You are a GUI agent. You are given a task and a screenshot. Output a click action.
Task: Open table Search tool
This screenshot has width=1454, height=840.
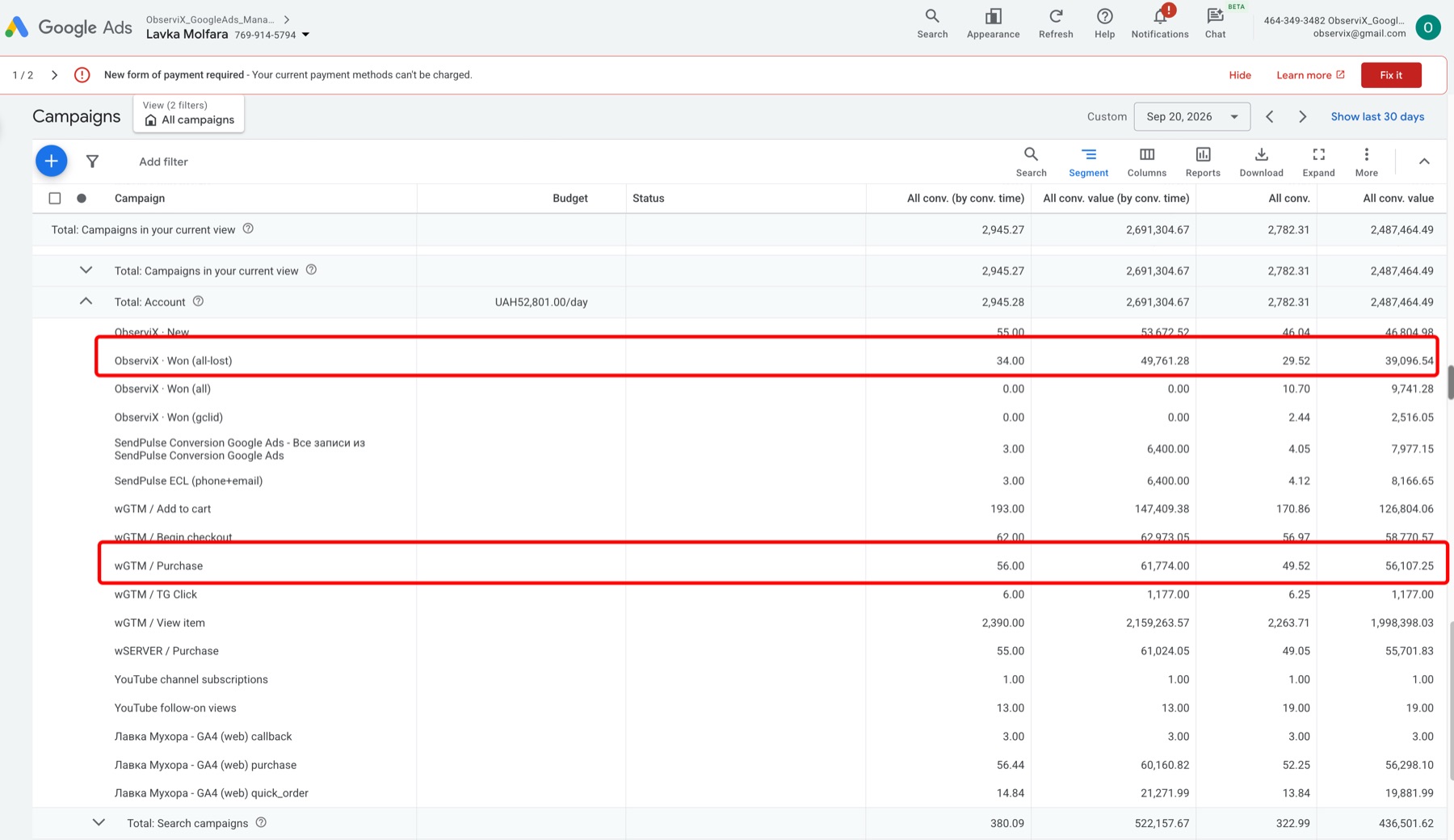coord(1031,161)
